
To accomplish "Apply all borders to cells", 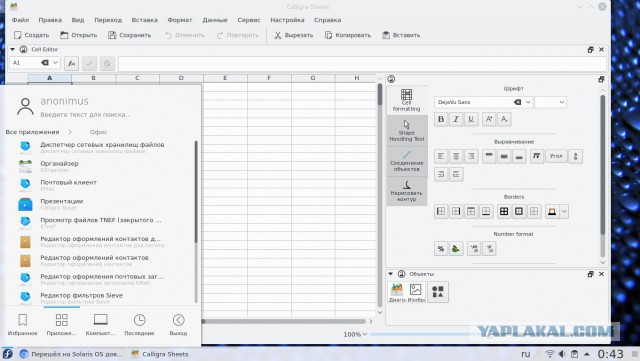I will click(x=504, y=211).
